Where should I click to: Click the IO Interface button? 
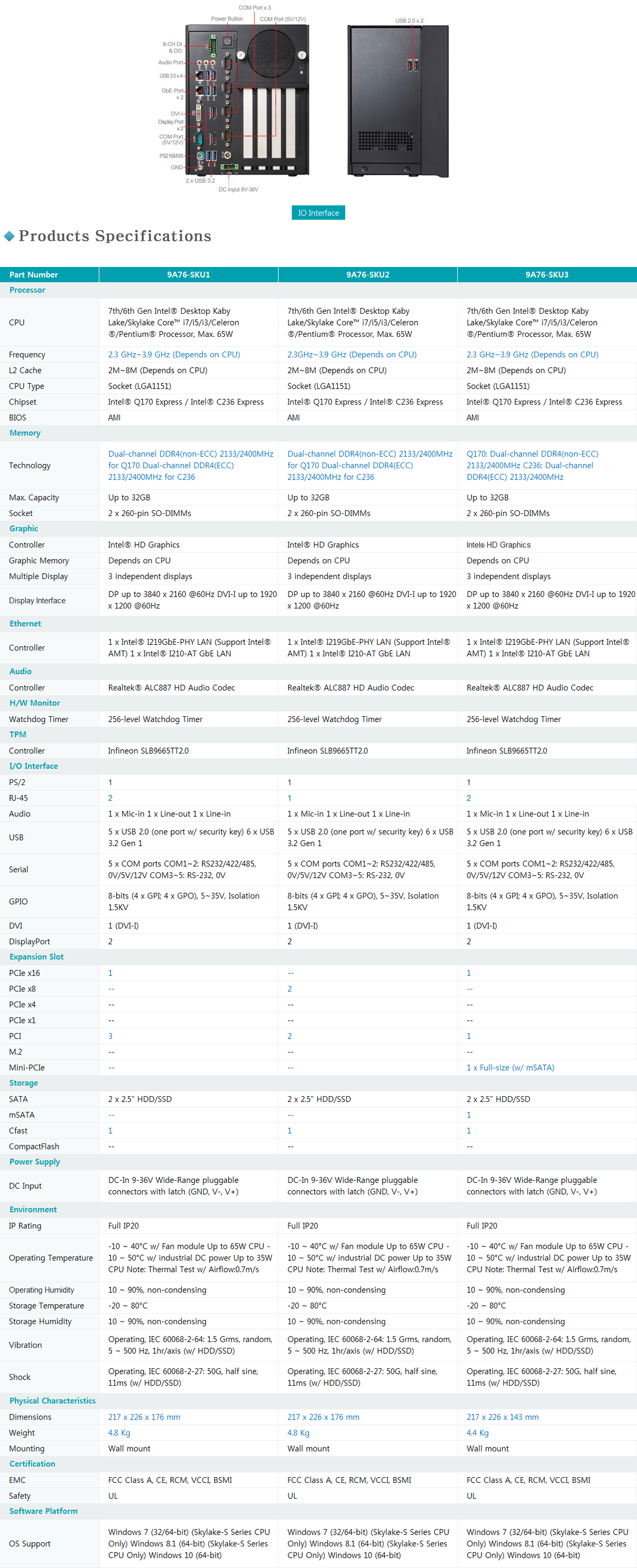point(318,213)
